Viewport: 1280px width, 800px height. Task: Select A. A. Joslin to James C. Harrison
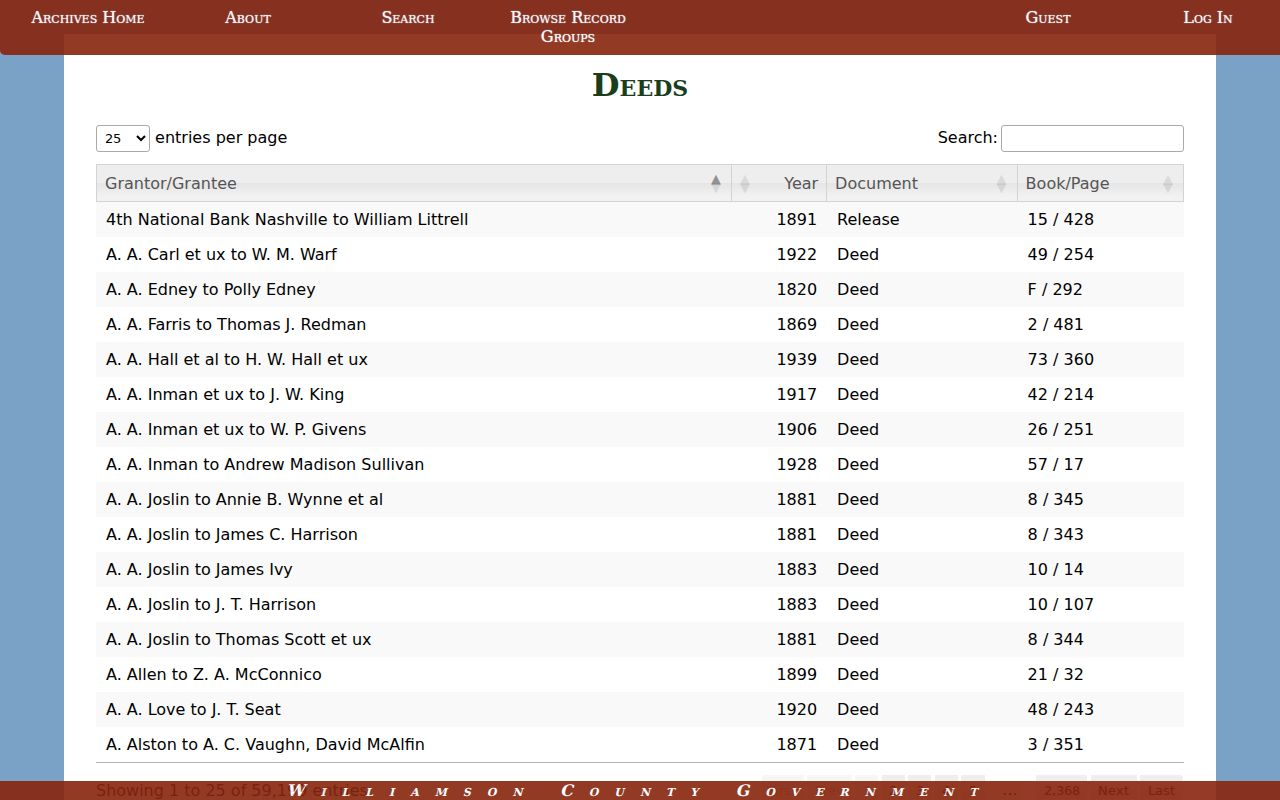point(640,534)
